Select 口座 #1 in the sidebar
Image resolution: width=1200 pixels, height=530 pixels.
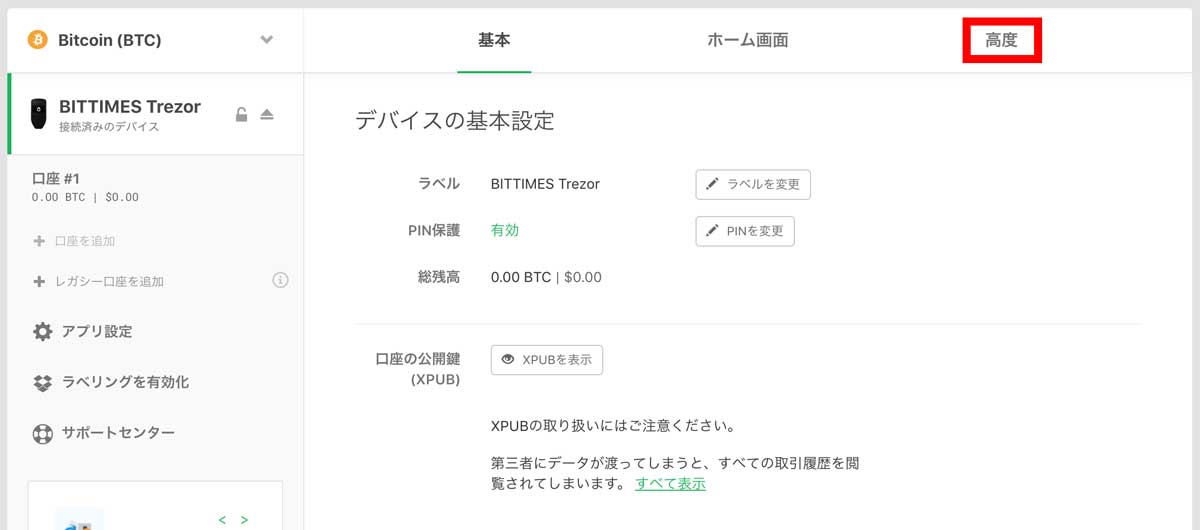point(155,187)
